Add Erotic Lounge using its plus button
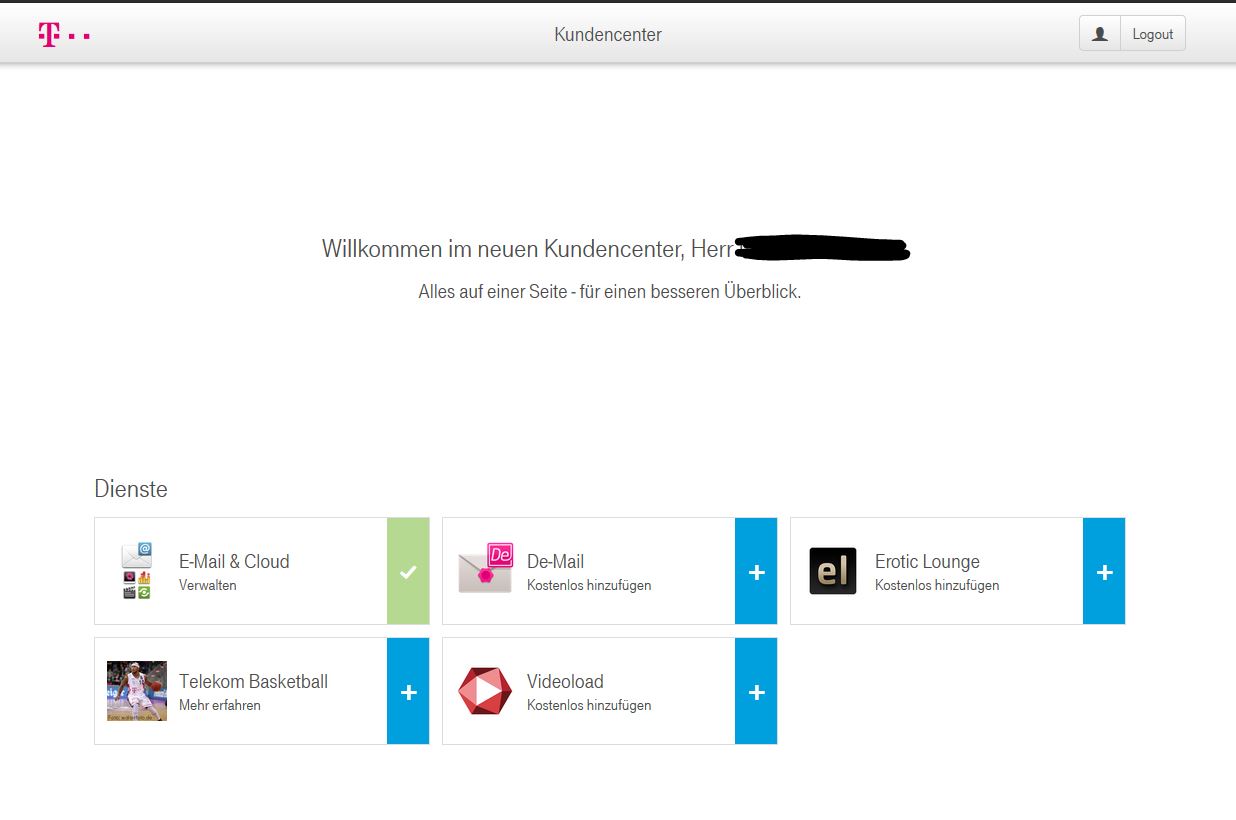 (1104, 571)
